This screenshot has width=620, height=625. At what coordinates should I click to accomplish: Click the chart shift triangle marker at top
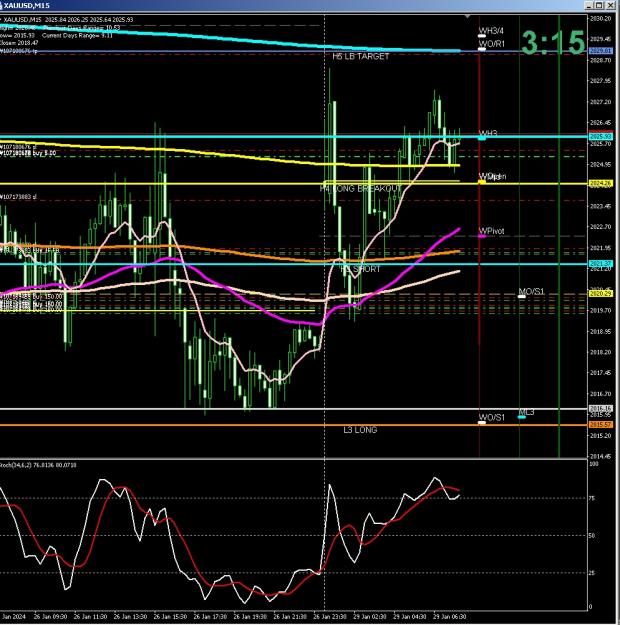[467, 16]
